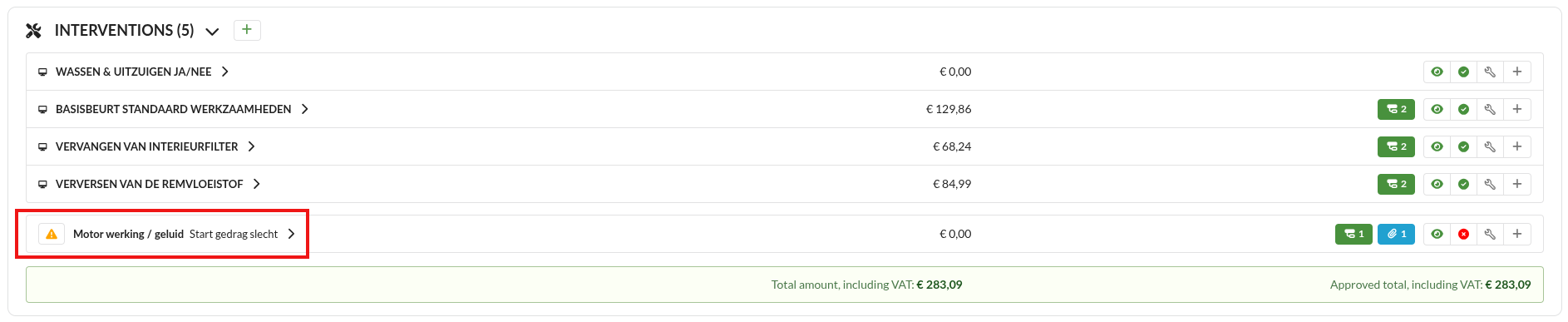Toggle eye visibility on WASSEN & UITZUIGEN row
The height and width of the screenshot is (322, 1568).
pyautogui.click(x=1437, y=72)
